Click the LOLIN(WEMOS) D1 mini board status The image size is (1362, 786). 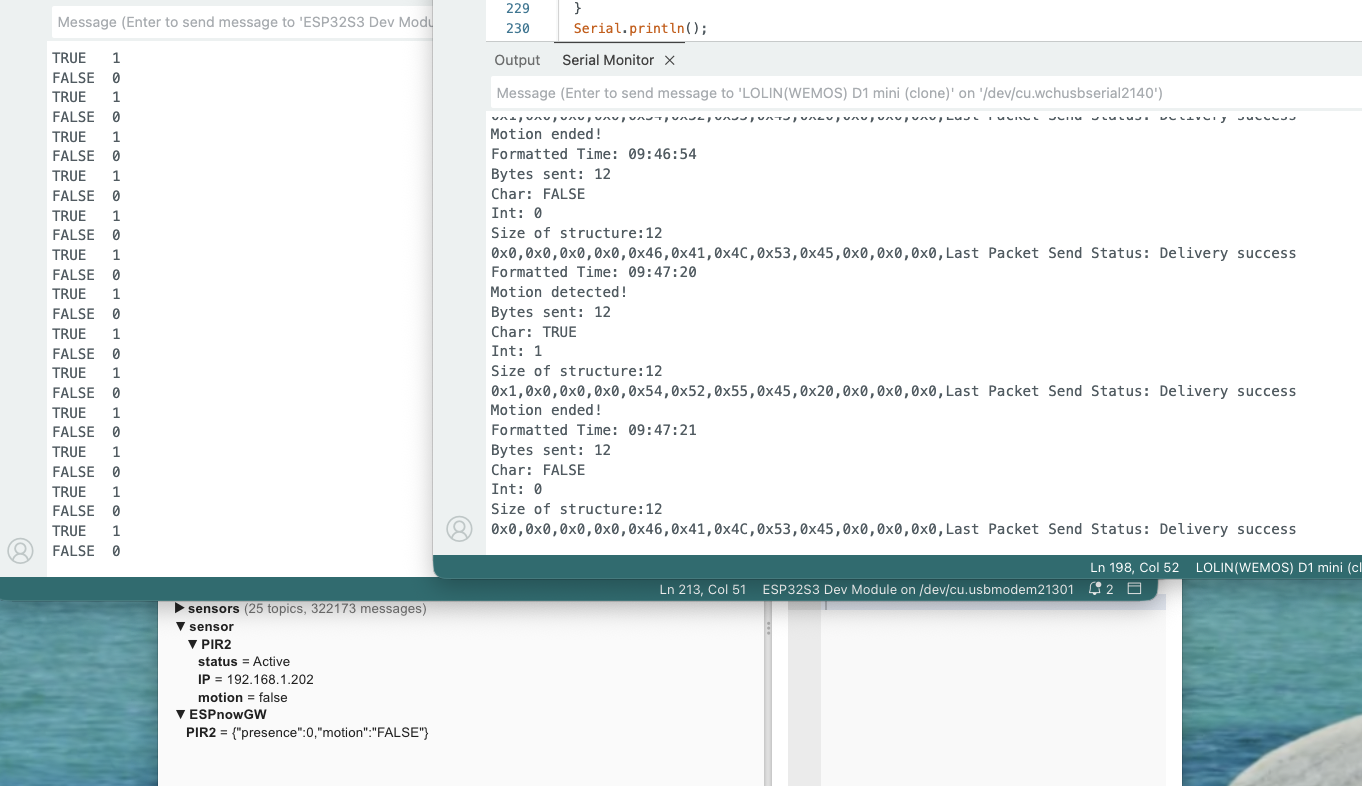(1277, 567)
